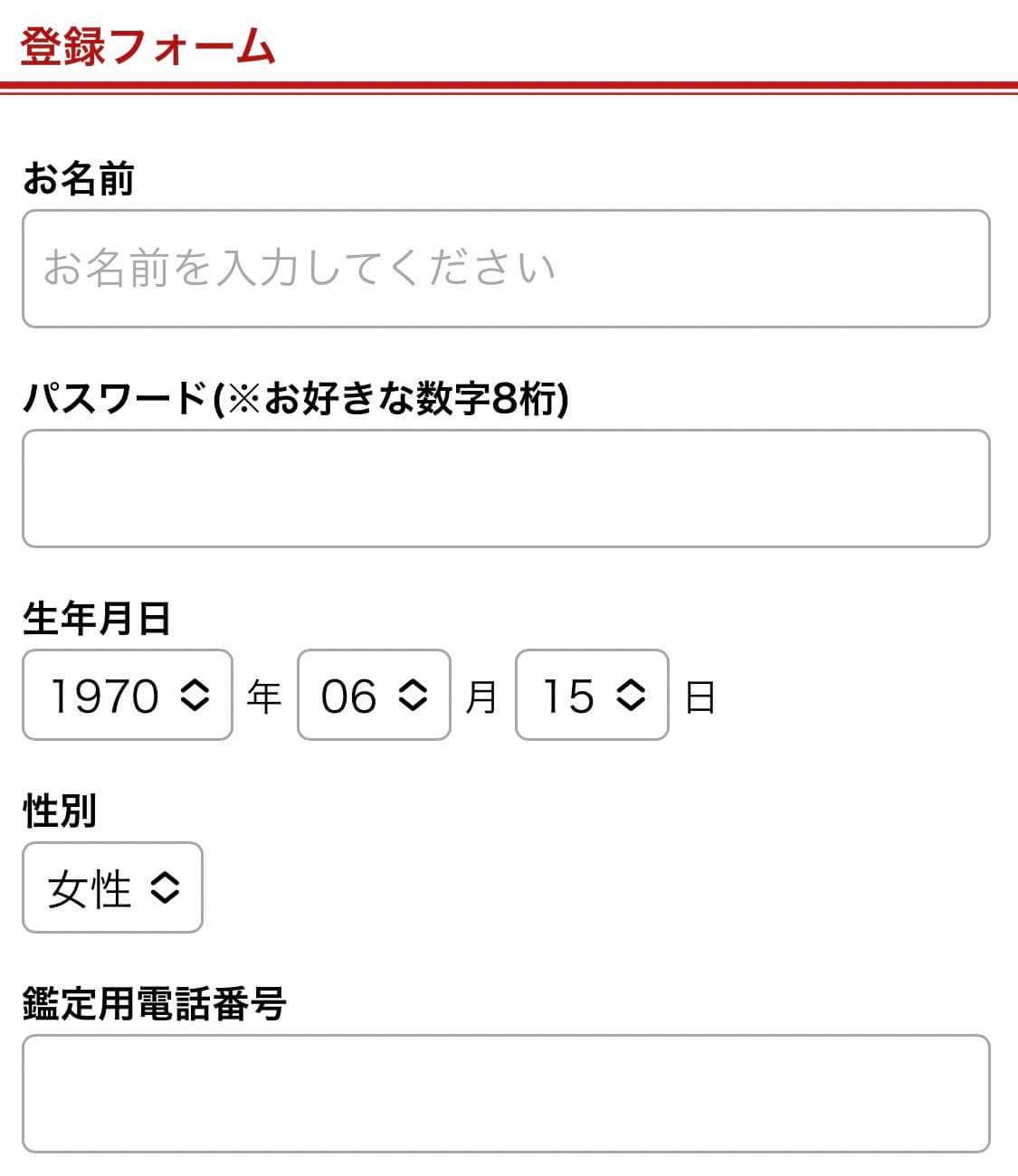Click the お名前 field label
The image size is (1018, 1176).
[79, 178]
